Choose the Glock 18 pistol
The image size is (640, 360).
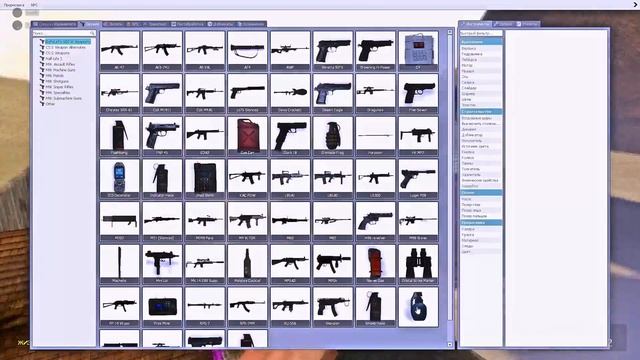(290, 136)
